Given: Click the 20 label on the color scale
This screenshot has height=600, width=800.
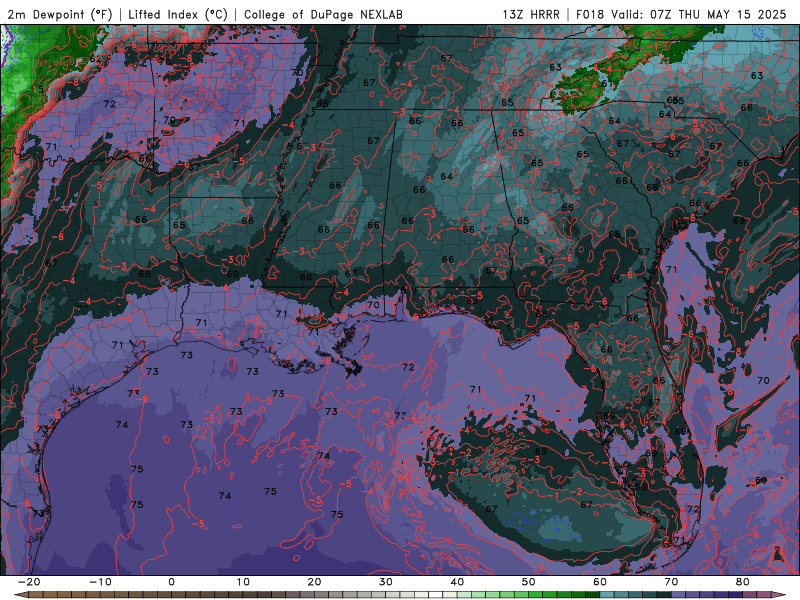Looking at the screenshot, I should (314, 582).
